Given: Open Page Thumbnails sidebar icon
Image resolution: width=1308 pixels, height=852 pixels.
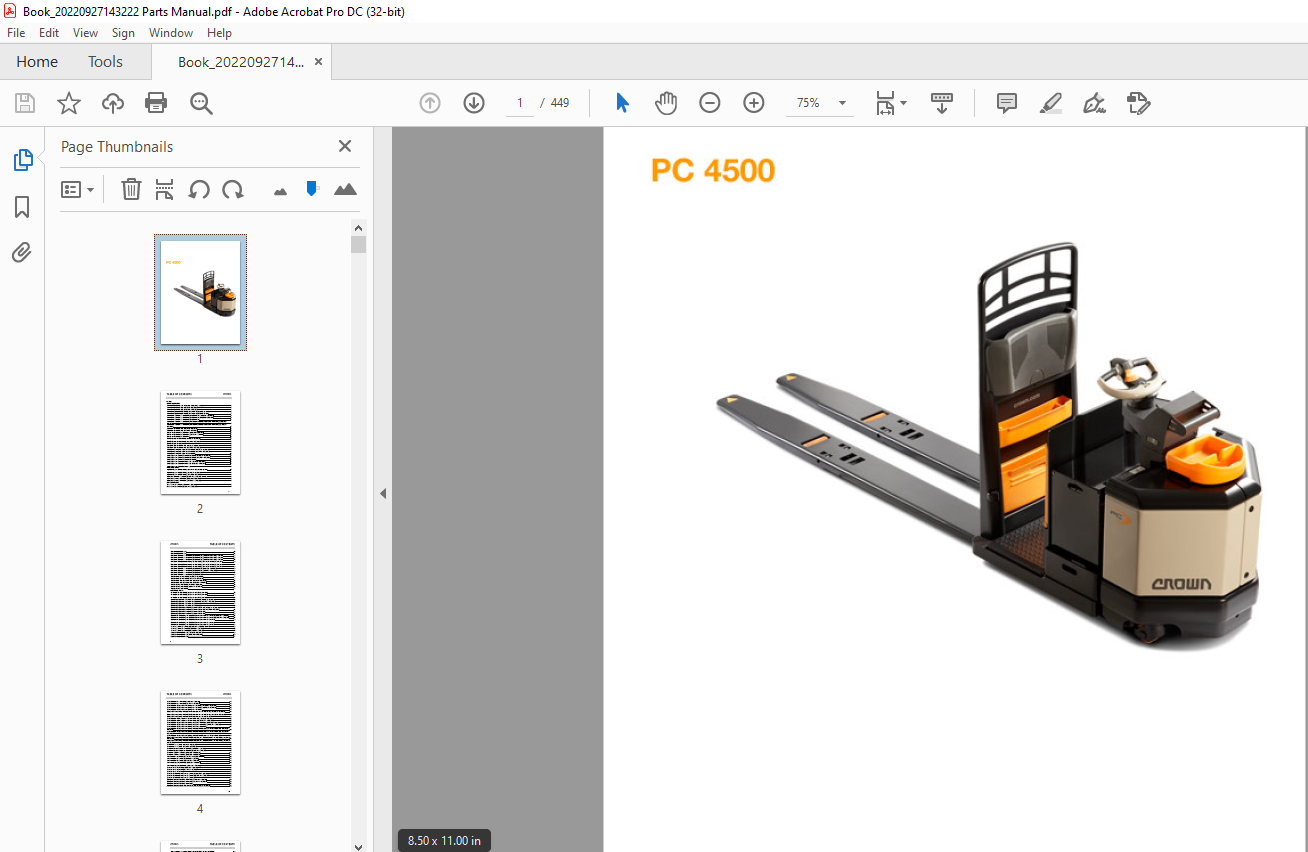Looking at the screenshot, I should (22, 160).
